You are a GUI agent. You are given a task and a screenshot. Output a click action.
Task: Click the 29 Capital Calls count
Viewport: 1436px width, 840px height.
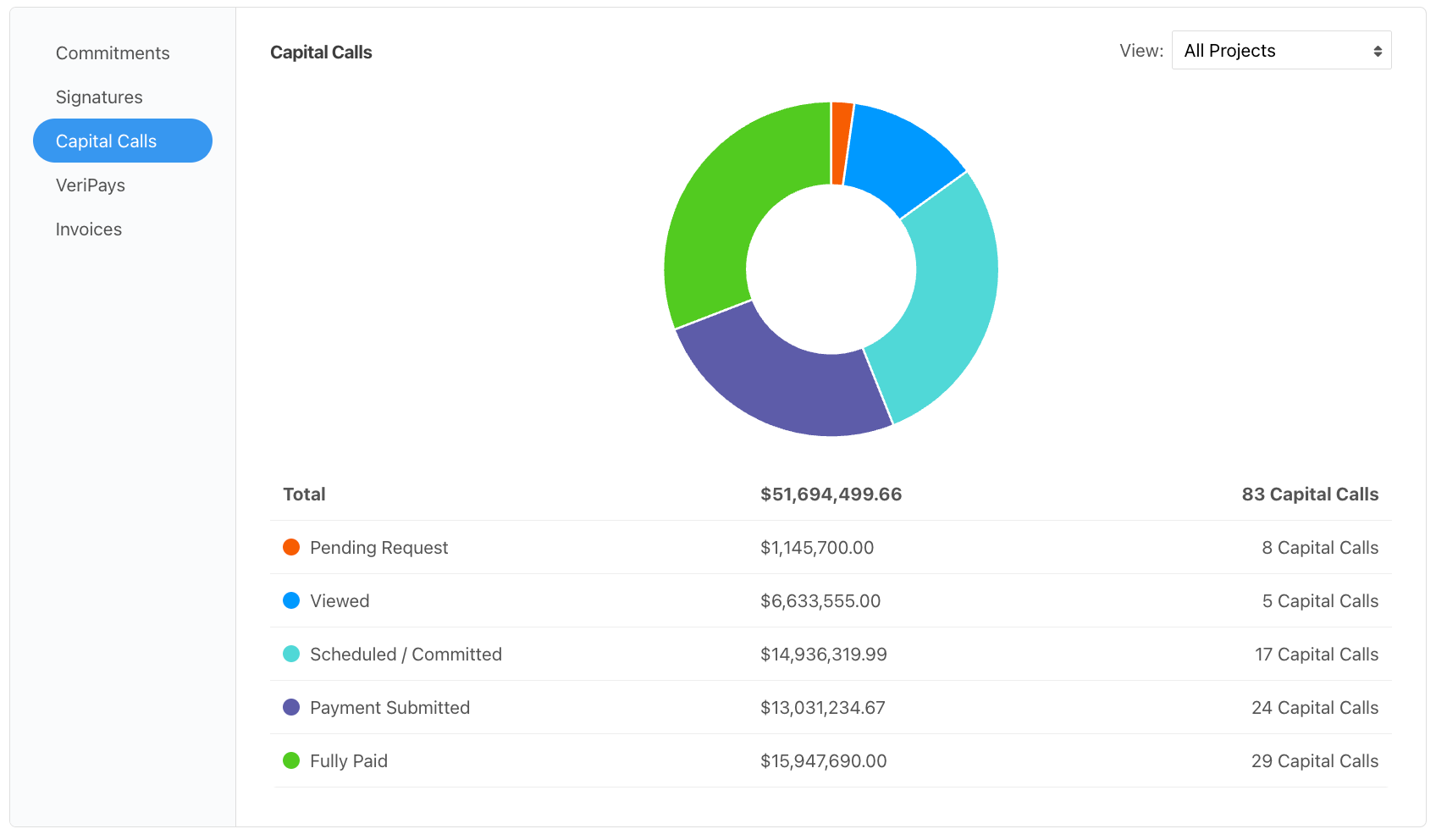tap(1314, 761)
